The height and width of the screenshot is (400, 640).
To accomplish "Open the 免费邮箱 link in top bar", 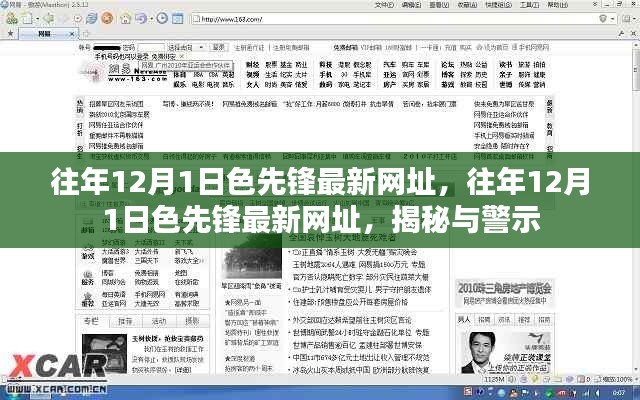I will [x=346, y=48].
